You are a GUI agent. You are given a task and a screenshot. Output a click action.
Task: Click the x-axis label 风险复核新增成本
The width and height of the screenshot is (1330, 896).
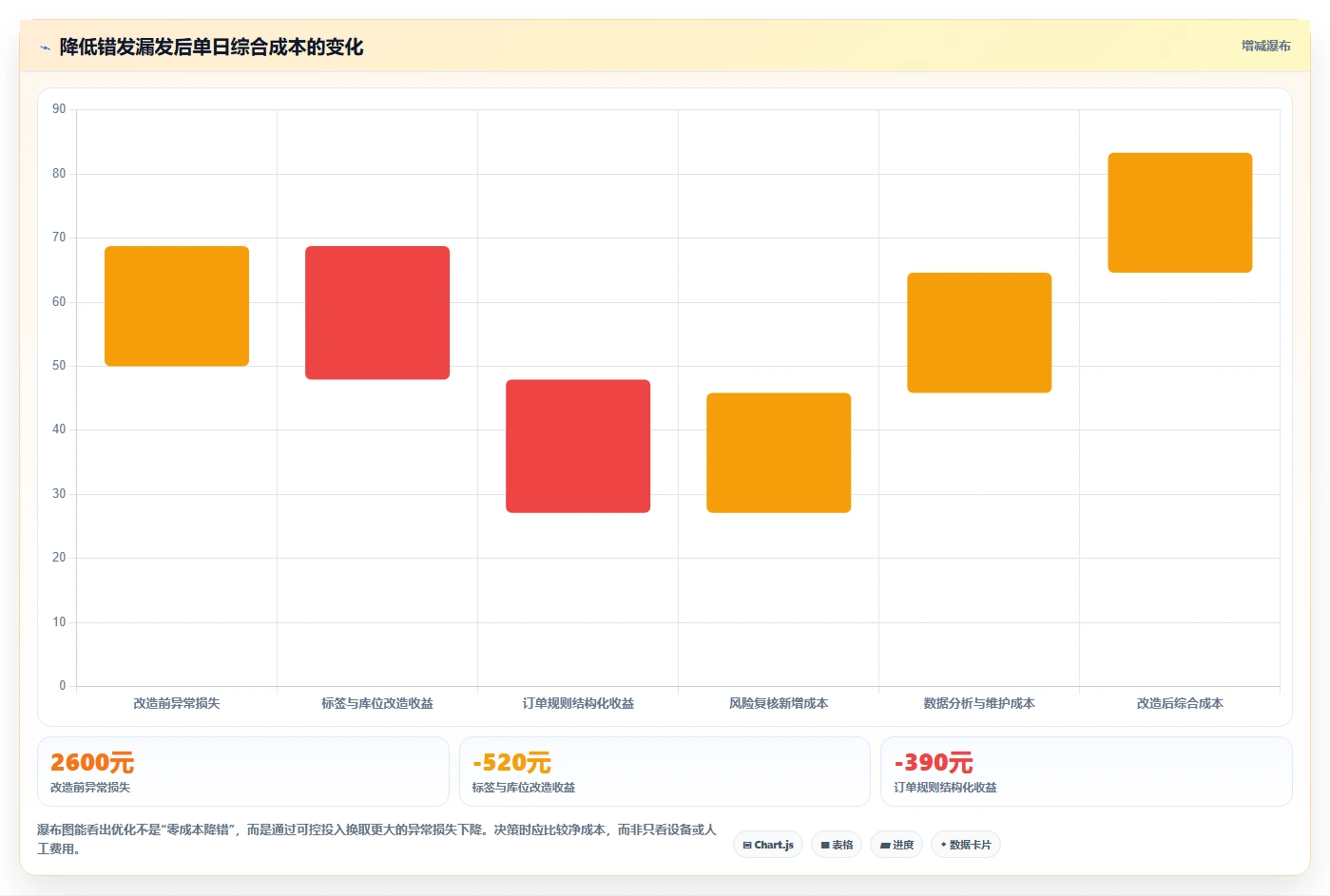point(779,703)
